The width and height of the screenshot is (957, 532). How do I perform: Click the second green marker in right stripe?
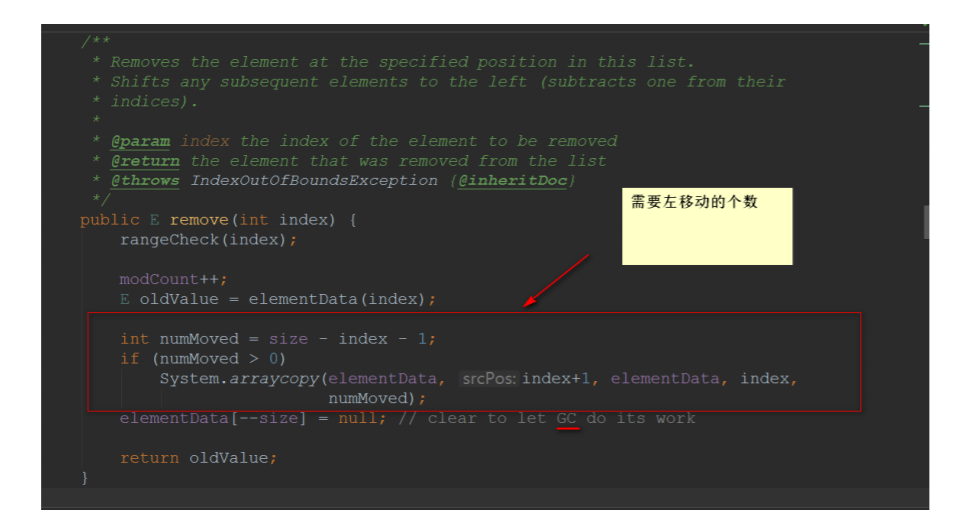coord(924,106)
